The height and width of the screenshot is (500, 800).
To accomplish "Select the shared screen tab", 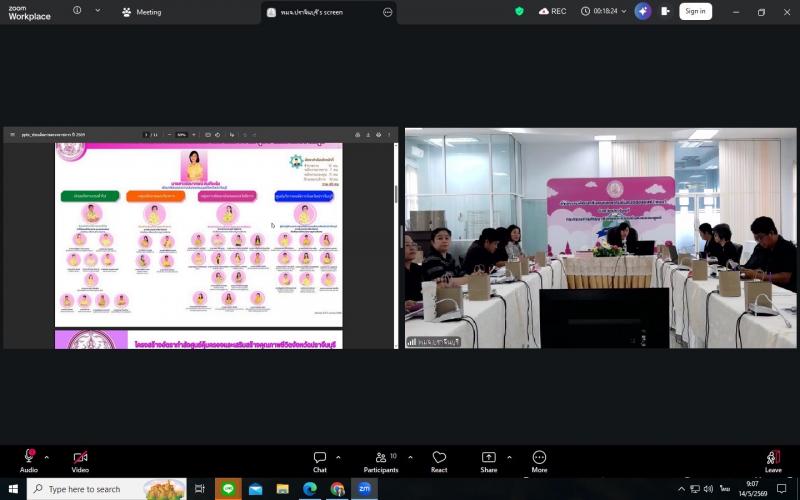I will pos(328,12).
